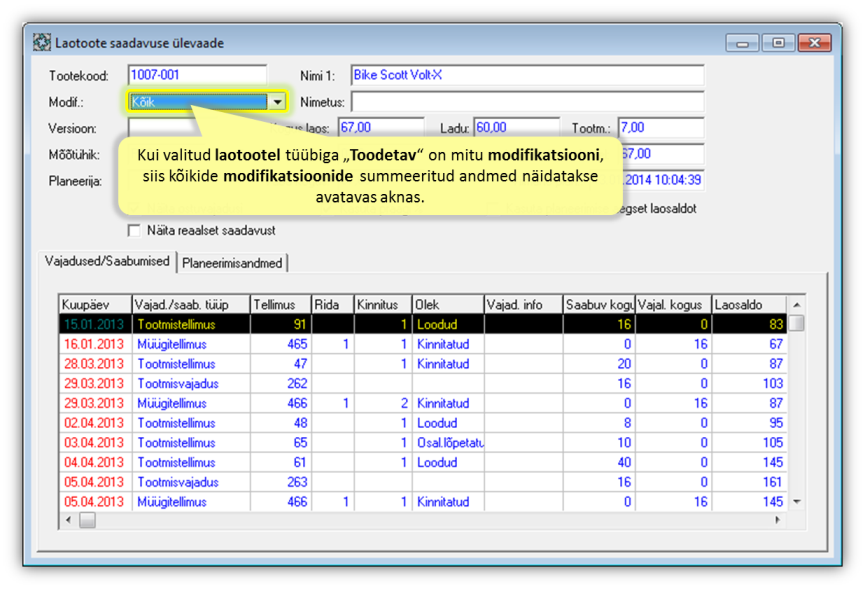Click the empty Nimetus input field
The height and width of the screenshot is (589, 865).
tap(527, 101)
